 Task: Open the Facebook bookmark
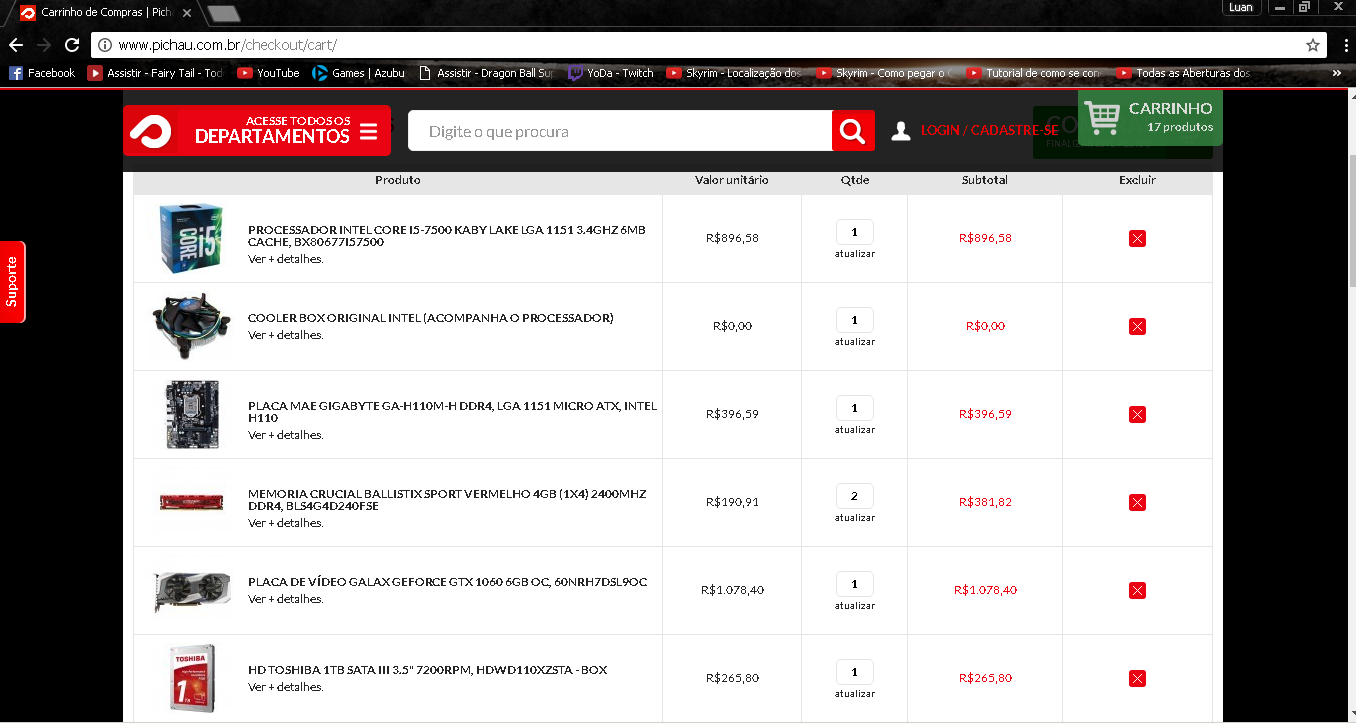click(42, 73)
